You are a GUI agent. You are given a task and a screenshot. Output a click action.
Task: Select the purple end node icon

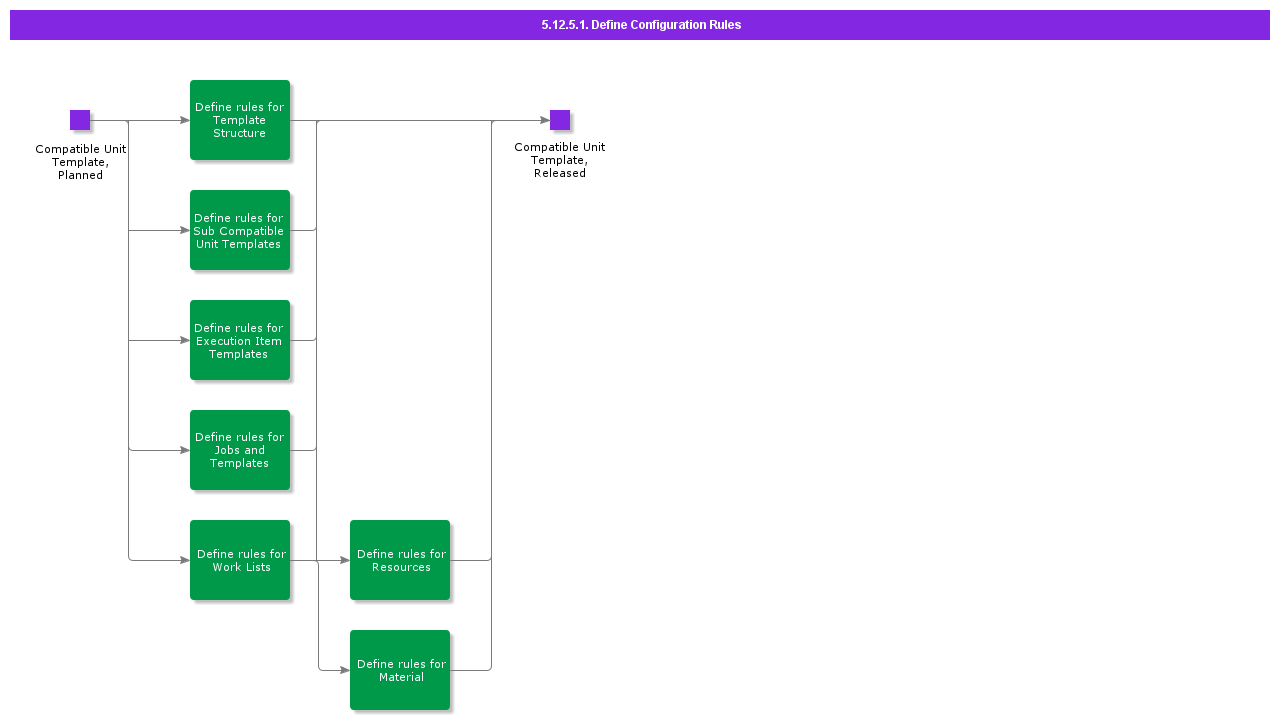click(x=559, y=118)
